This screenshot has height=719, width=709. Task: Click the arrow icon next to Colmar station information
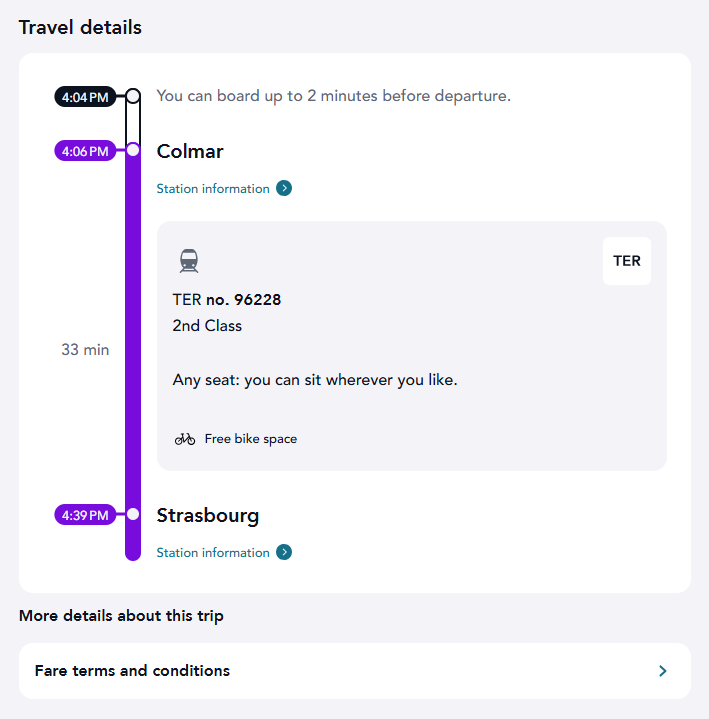pos(284,188)
